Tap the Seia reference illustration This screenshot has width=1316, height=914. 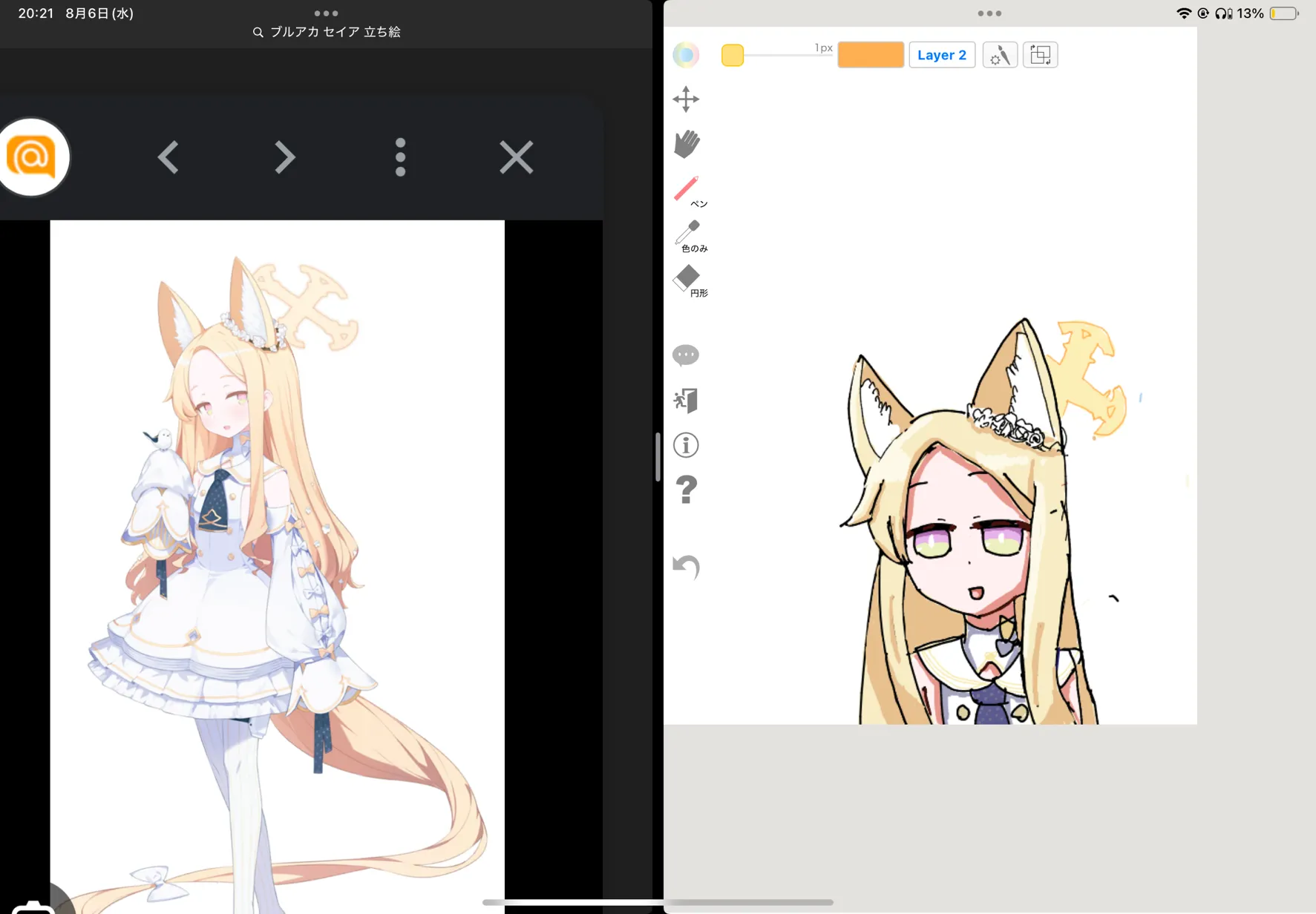277,567
